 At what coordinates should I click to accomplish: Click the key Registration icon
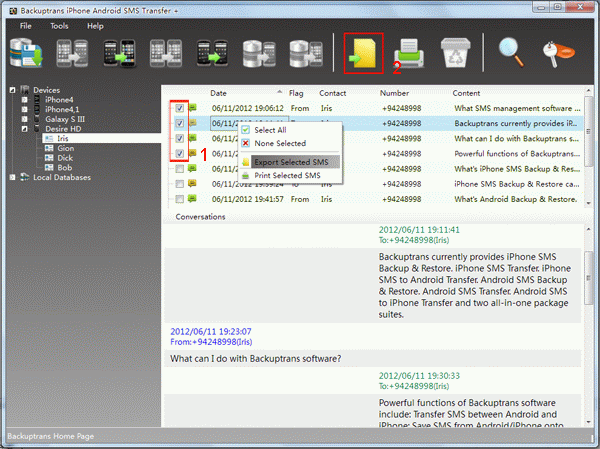tap(558, 55)
